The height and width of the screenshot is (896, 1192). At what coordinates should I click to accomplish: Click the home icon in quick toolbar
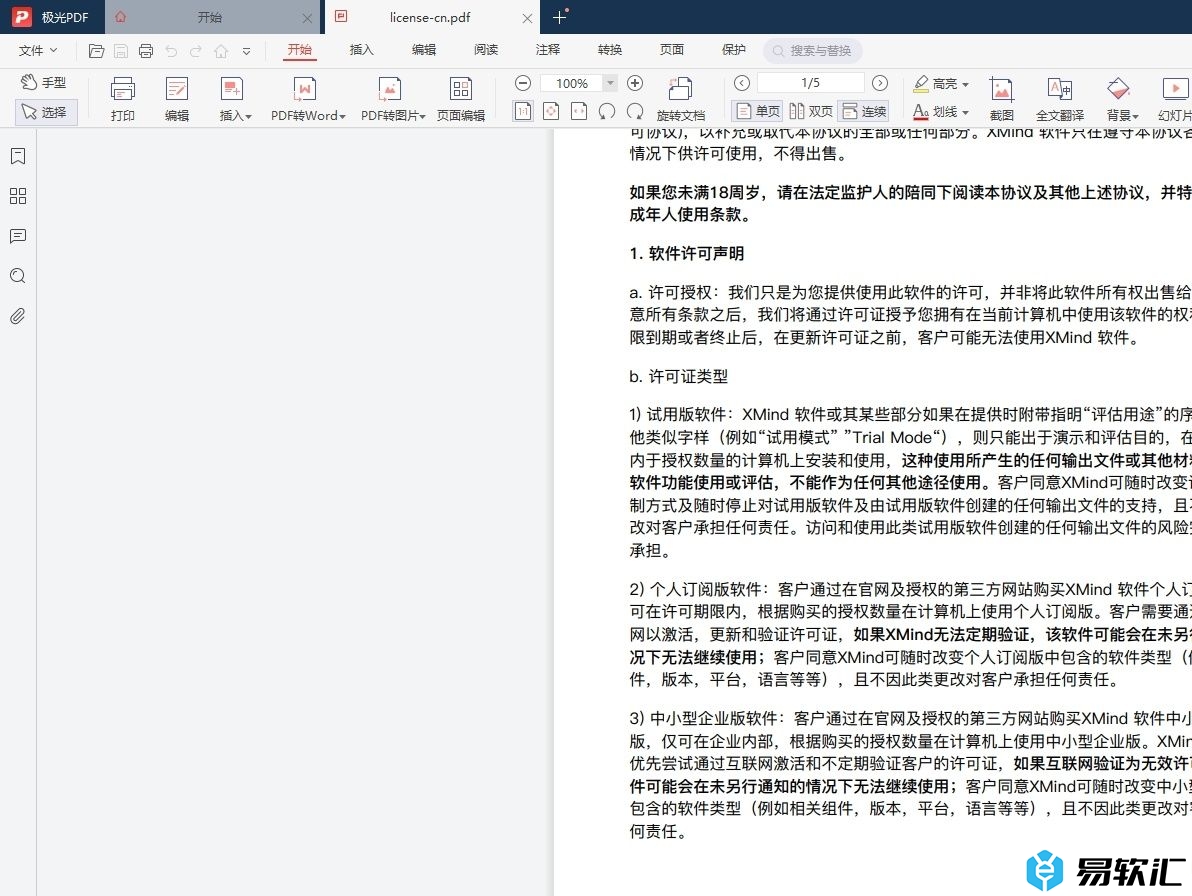point(220,51)
